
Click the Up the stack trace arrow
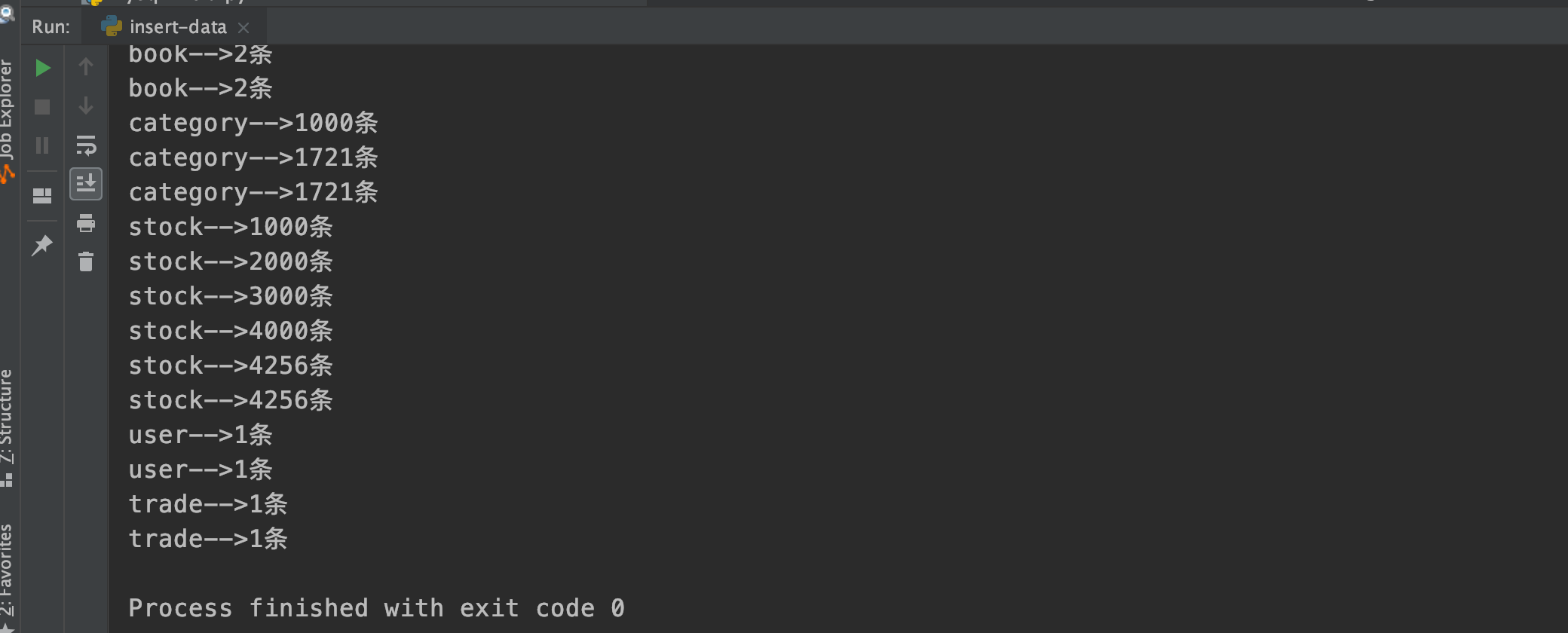pyautogui.click(x=86, y=67)
